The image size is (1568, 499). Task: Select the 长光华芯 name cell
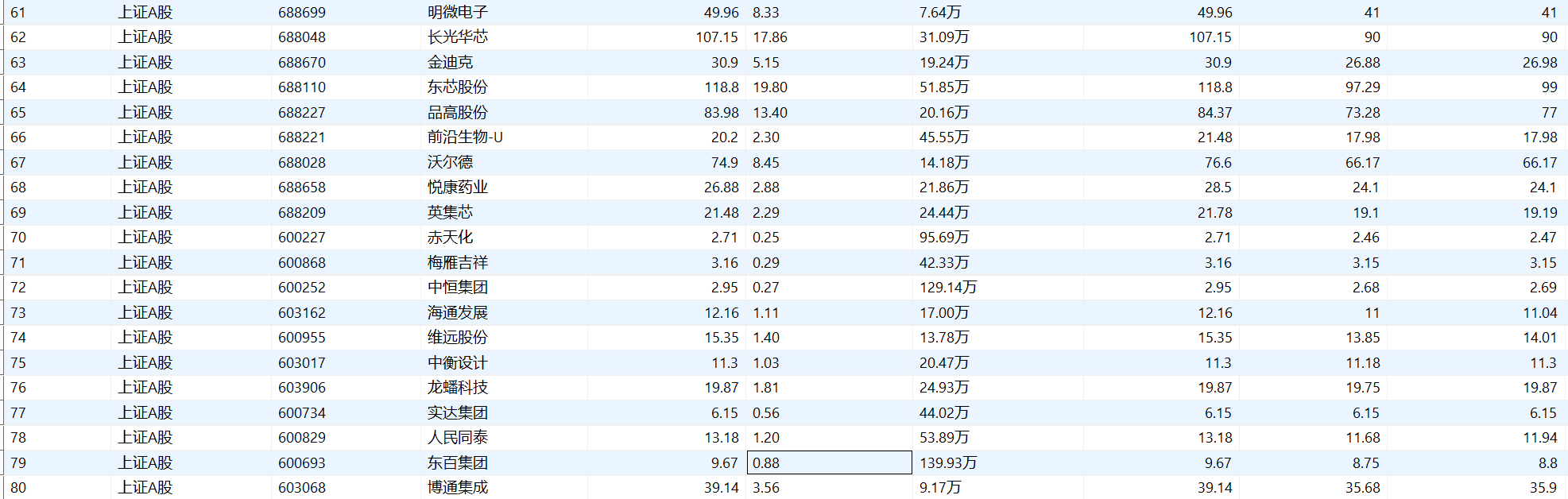pos(458,37)
